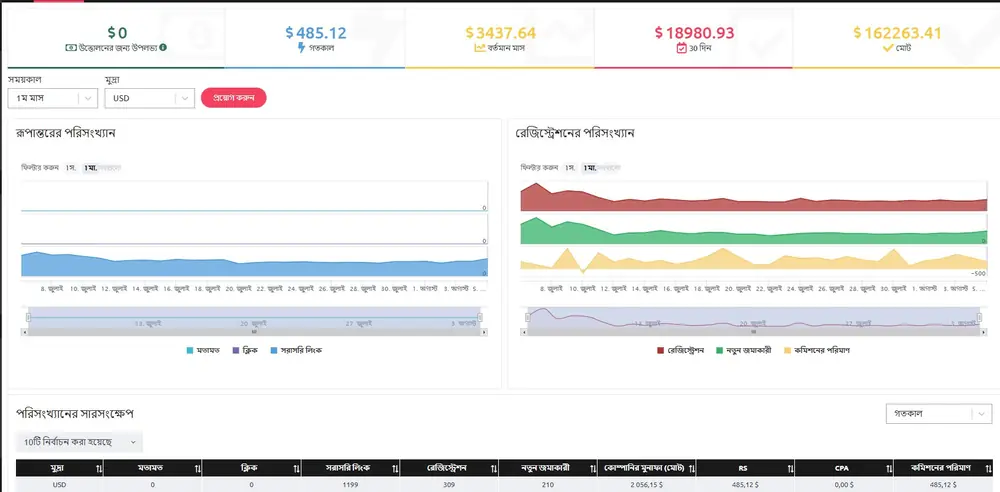Select 1স. week filter on conversion chart
1000x492 pixels.
coord(71,168)
